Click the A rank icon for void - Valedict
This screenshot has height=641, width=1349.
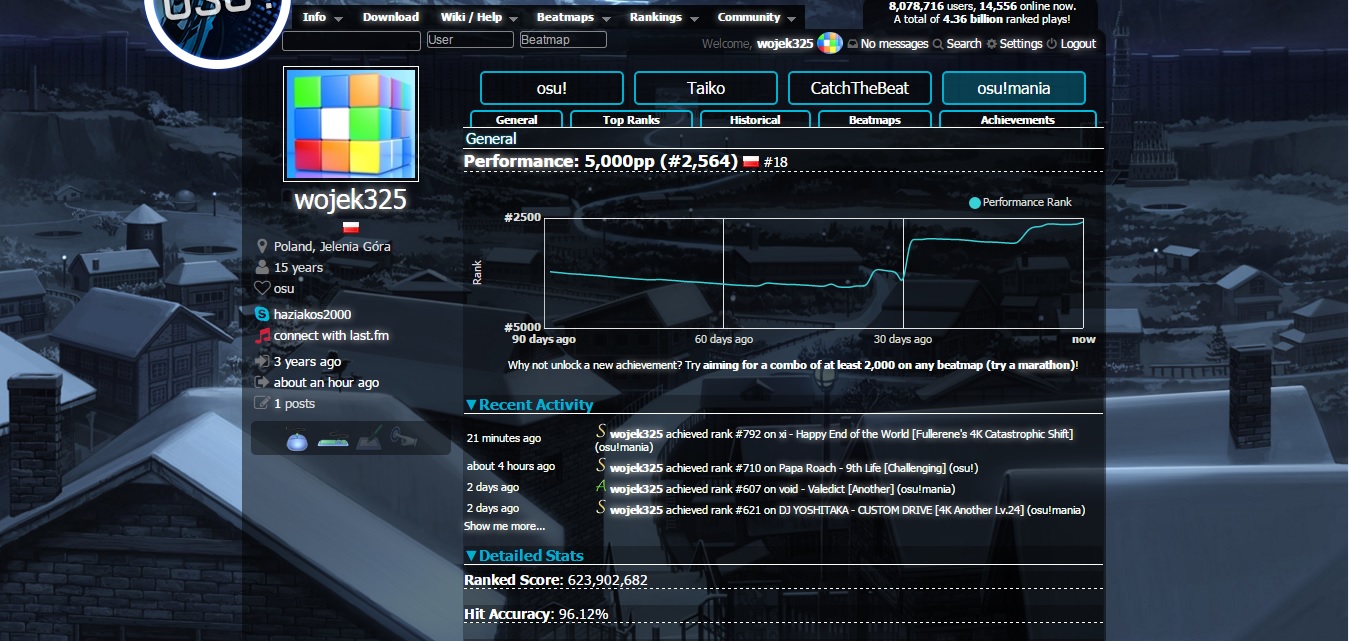[x=601, y=486]
